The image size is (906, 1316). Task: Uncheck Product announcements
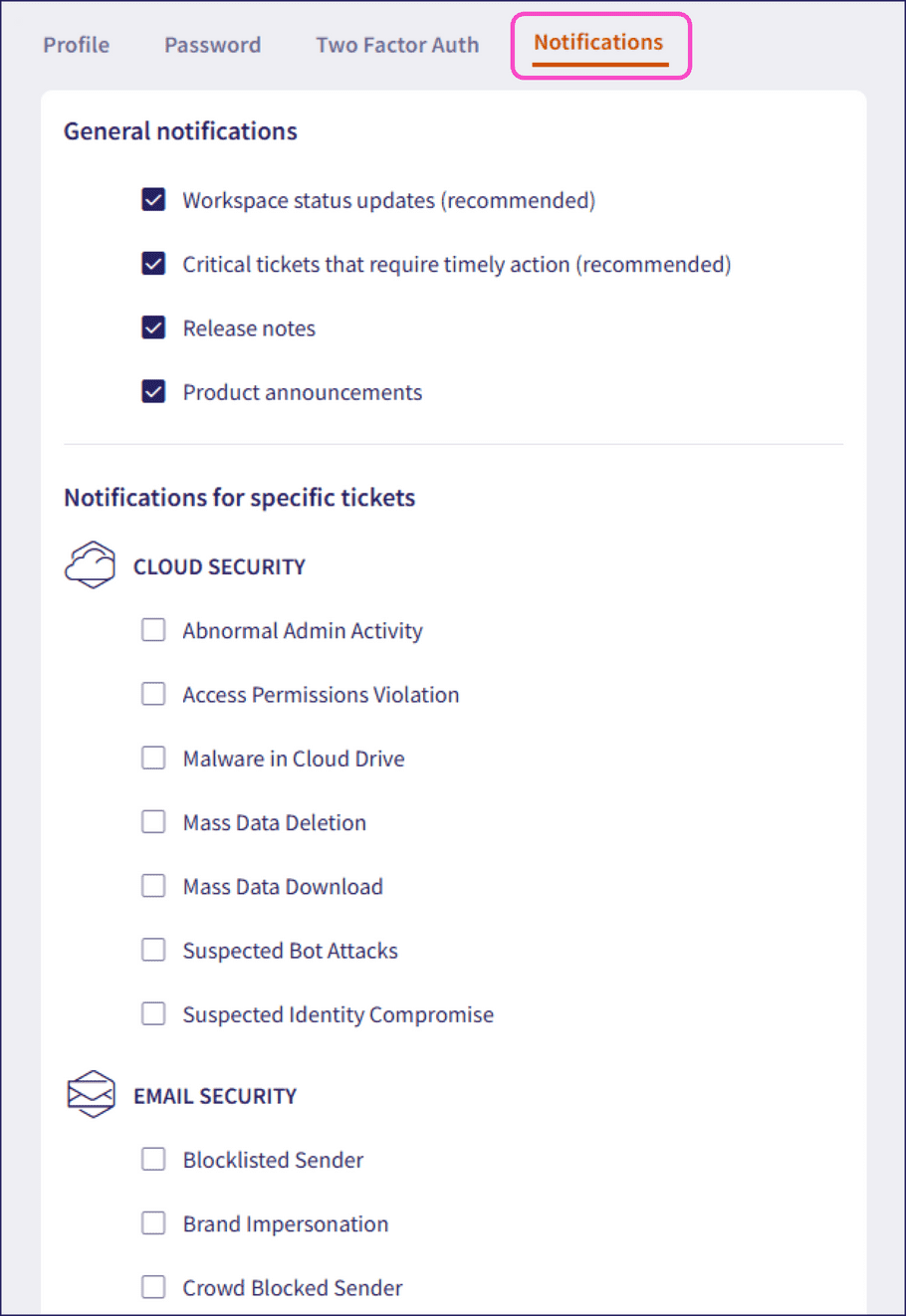click(153, 391)
